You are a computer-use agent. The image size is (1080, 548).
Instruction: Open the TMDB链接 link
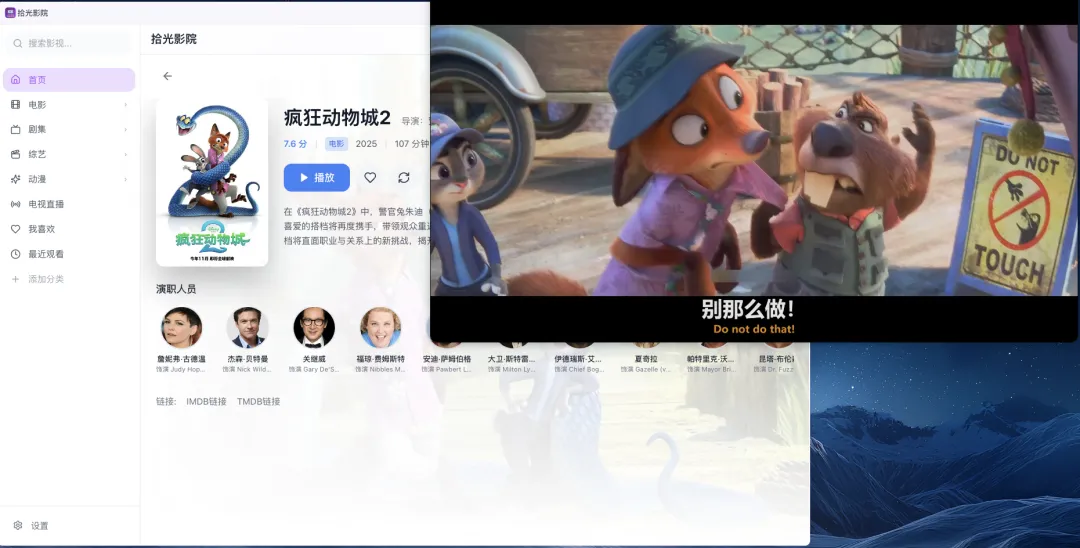[x=258, y=402]
